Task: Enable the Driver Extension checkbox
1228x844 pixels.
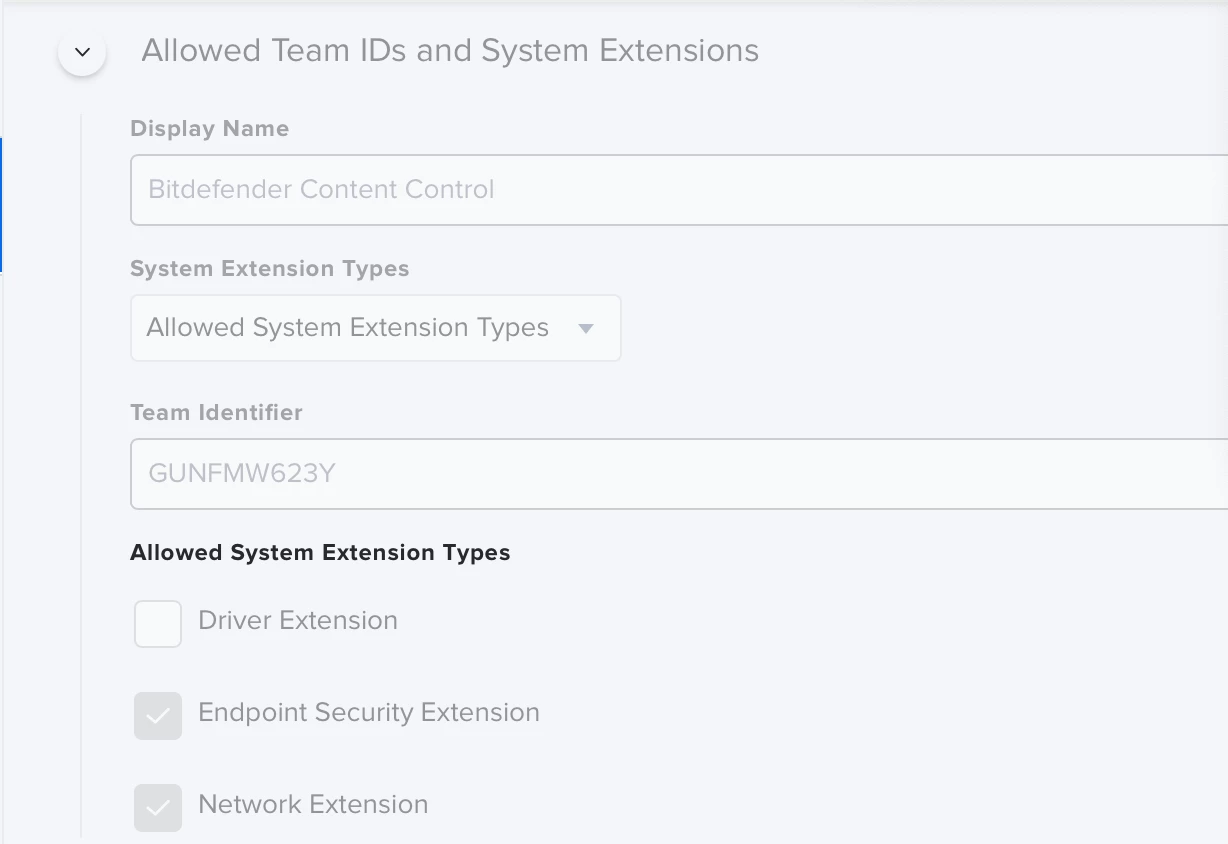Action: tap(158, 624)
